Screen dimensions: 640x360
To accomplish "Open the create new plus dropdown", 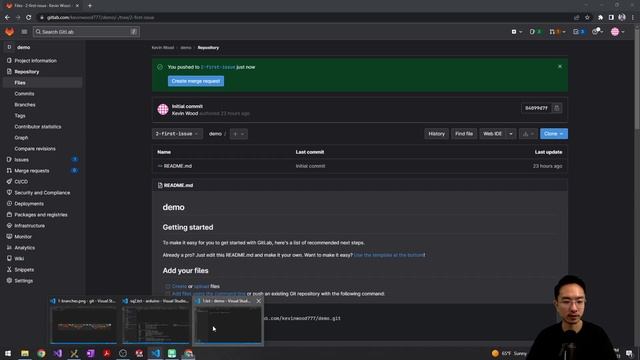I will coord(516,31).
